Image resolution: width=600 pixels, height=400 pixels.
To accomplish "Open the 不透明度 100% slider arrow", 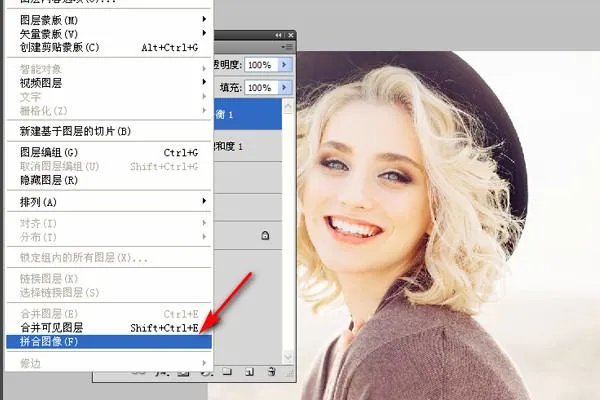I will (284, 65).
